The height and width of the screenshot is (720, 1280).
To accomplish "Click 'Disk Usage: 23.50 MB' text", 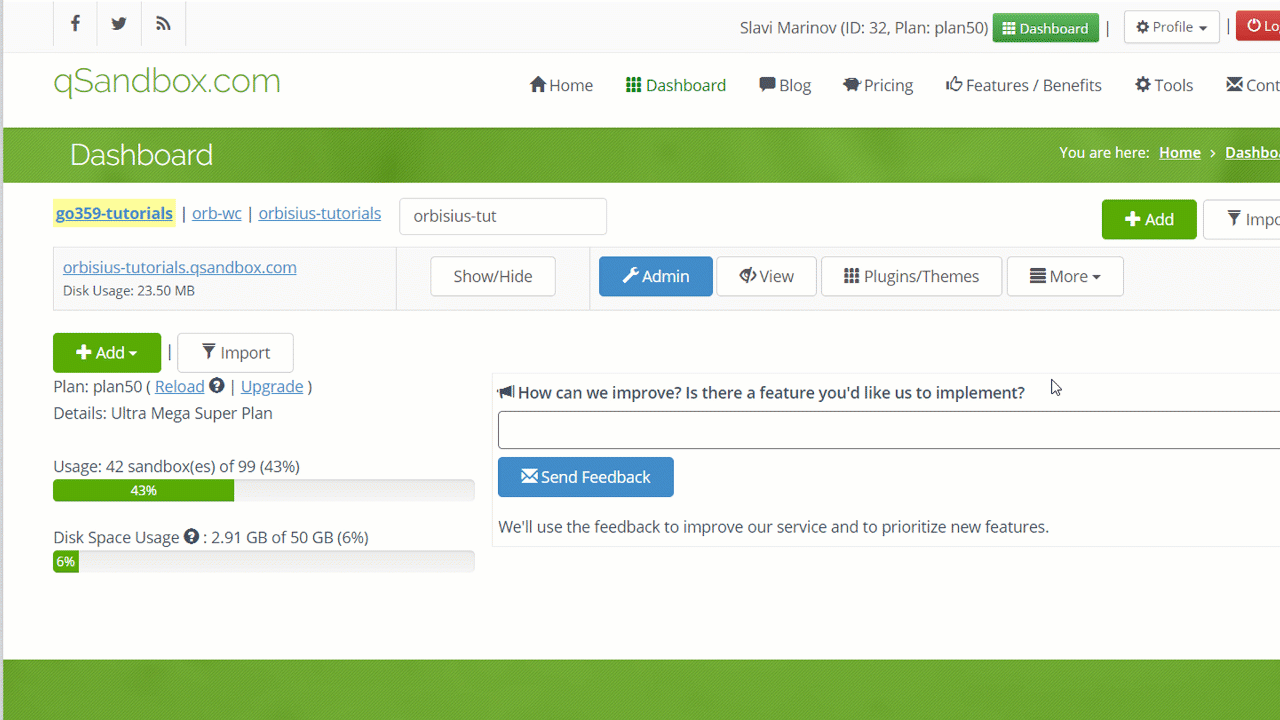I will [x=129, y=291].
